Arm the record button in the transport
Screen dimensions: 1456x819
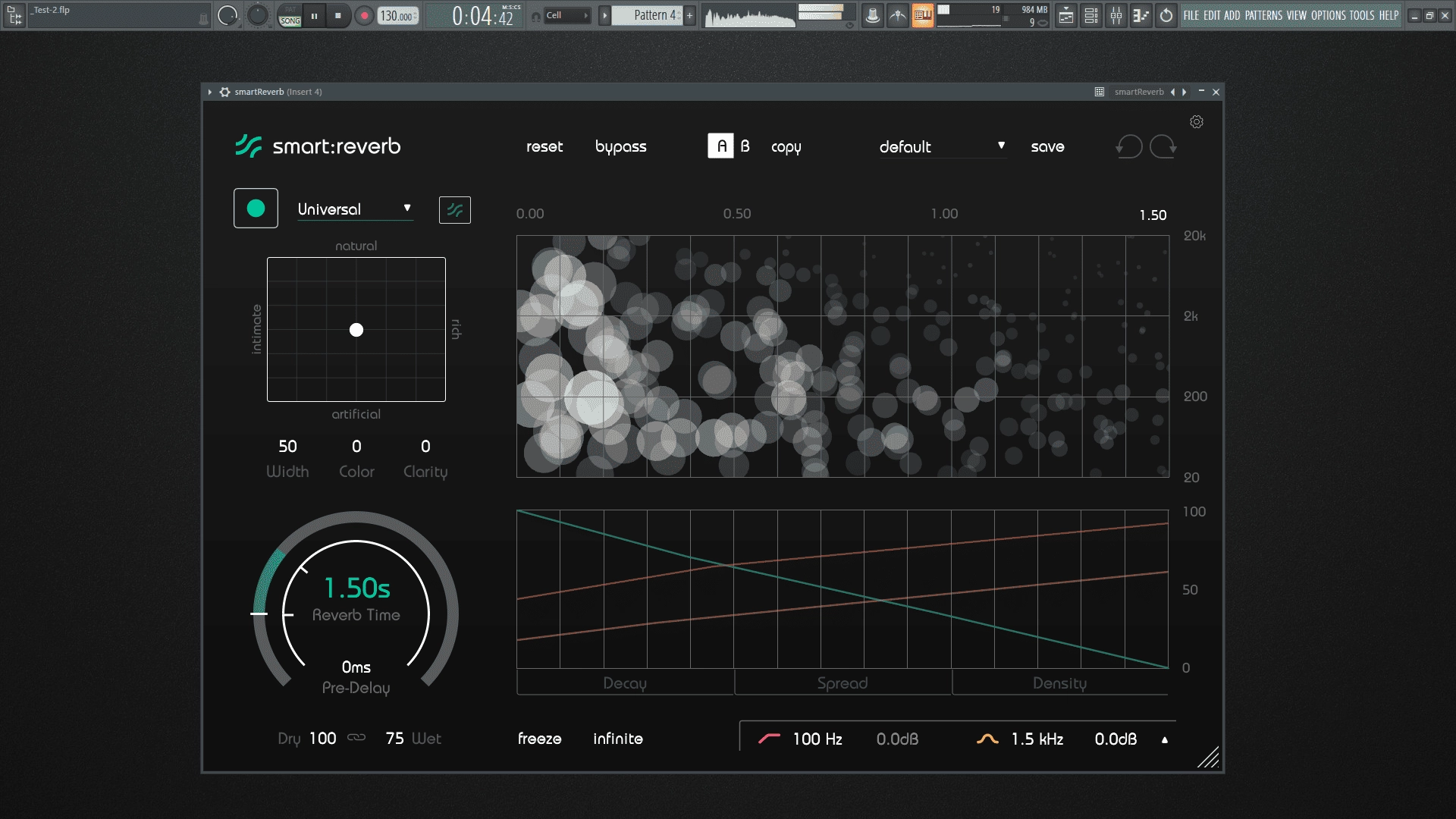pyautogui.click(x=365, y=15)
